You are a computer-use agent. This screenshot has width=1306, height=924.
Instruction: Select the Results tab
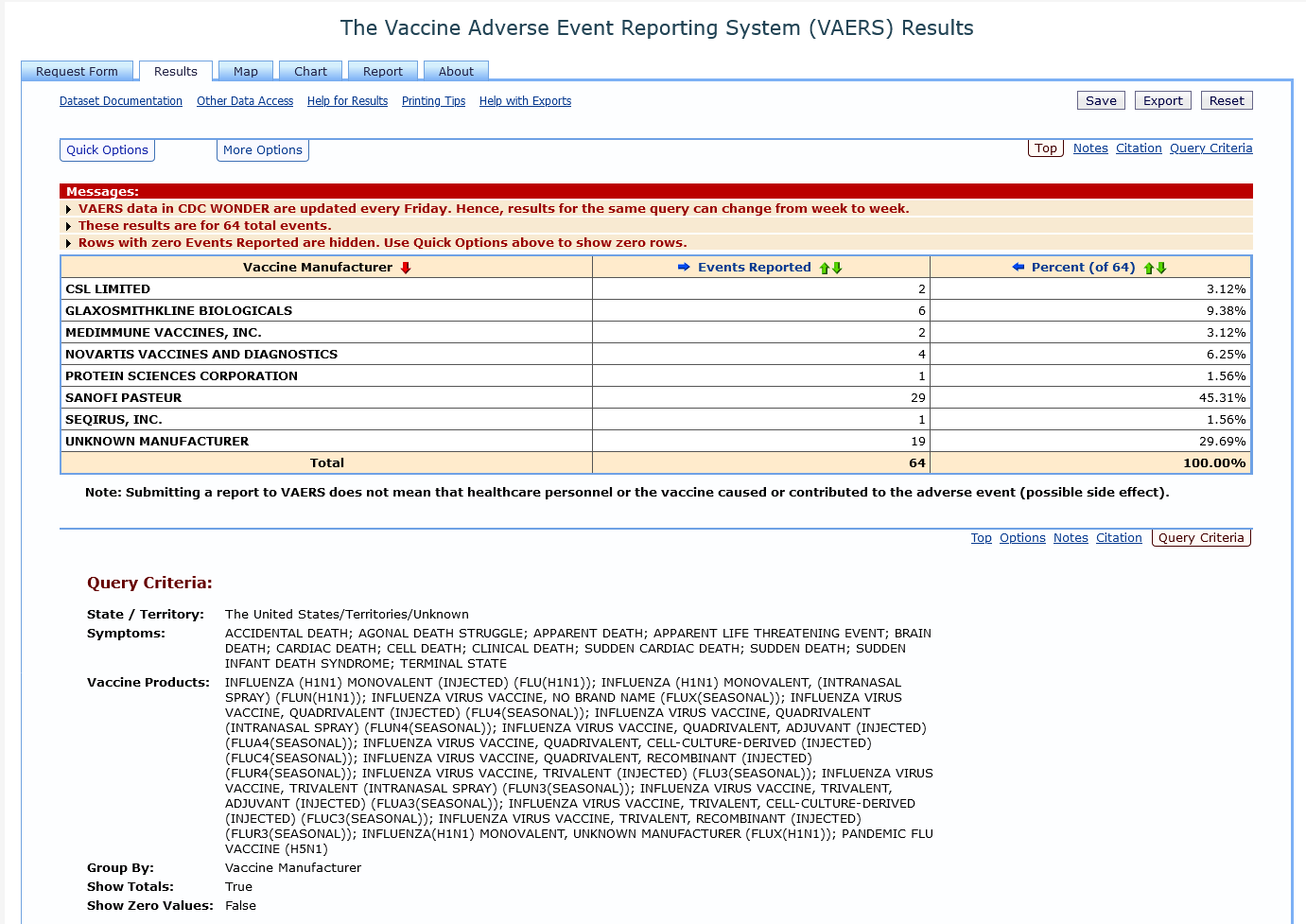(x=176, y=71)
